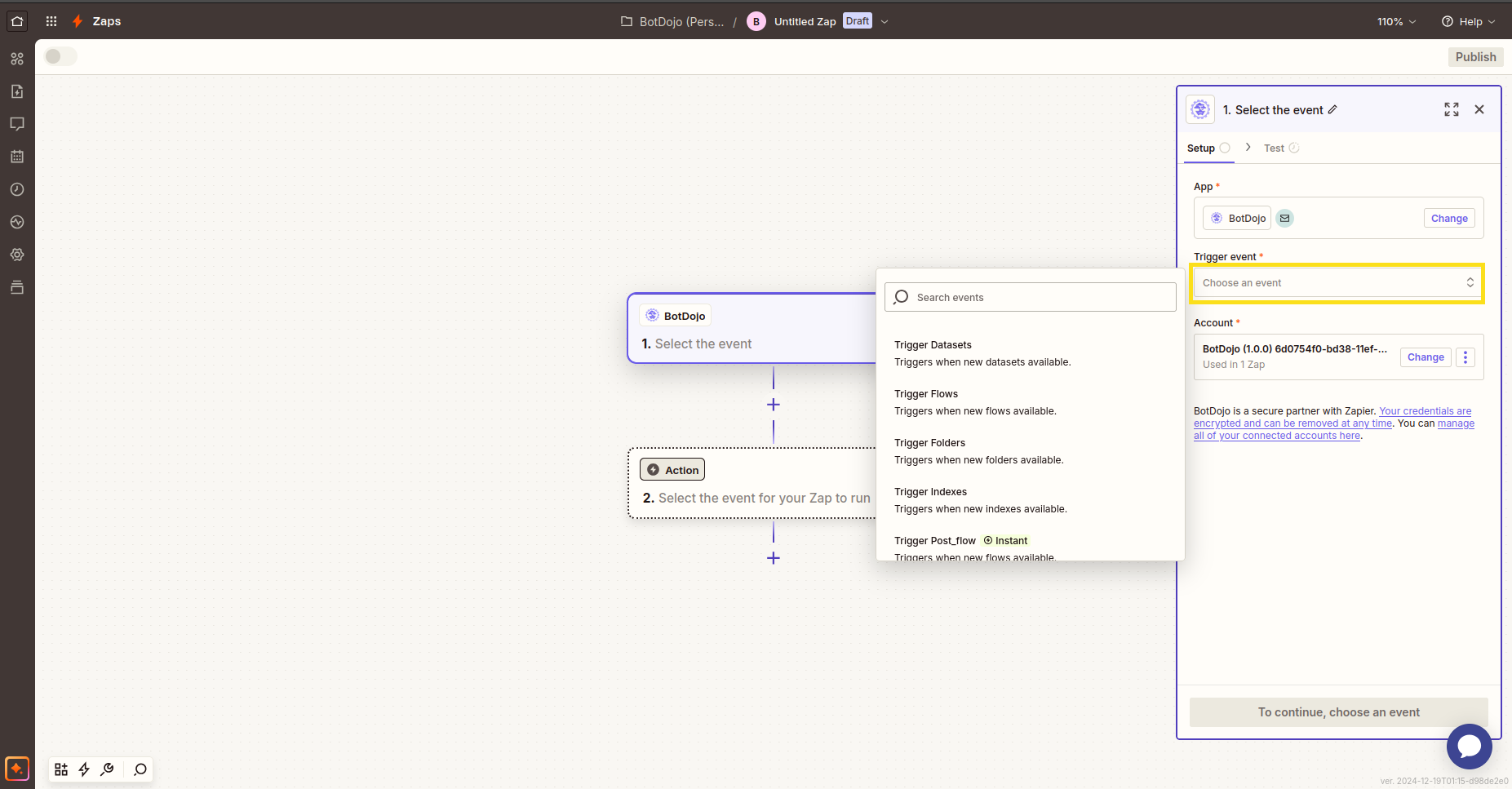
Task: Open the versions stack icon in sidebar
Action: point(17,287)
